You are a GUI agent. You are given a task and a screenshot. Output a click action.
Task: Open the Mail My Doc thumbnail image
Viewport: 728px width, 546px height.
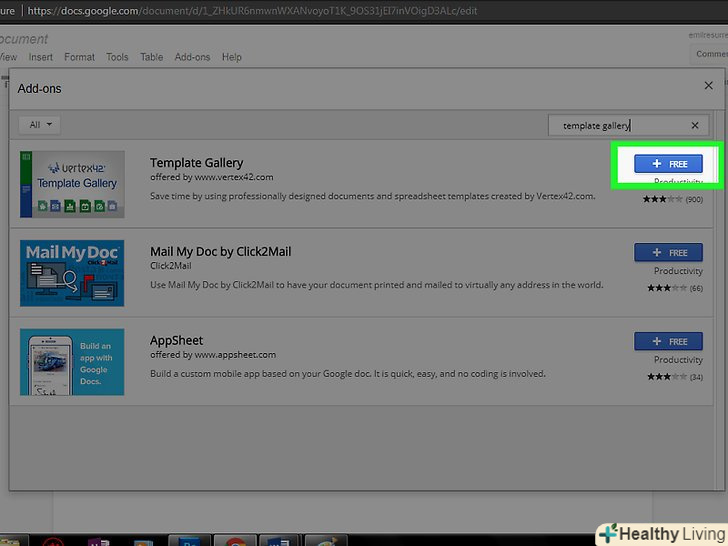click(x=72, y=273)
